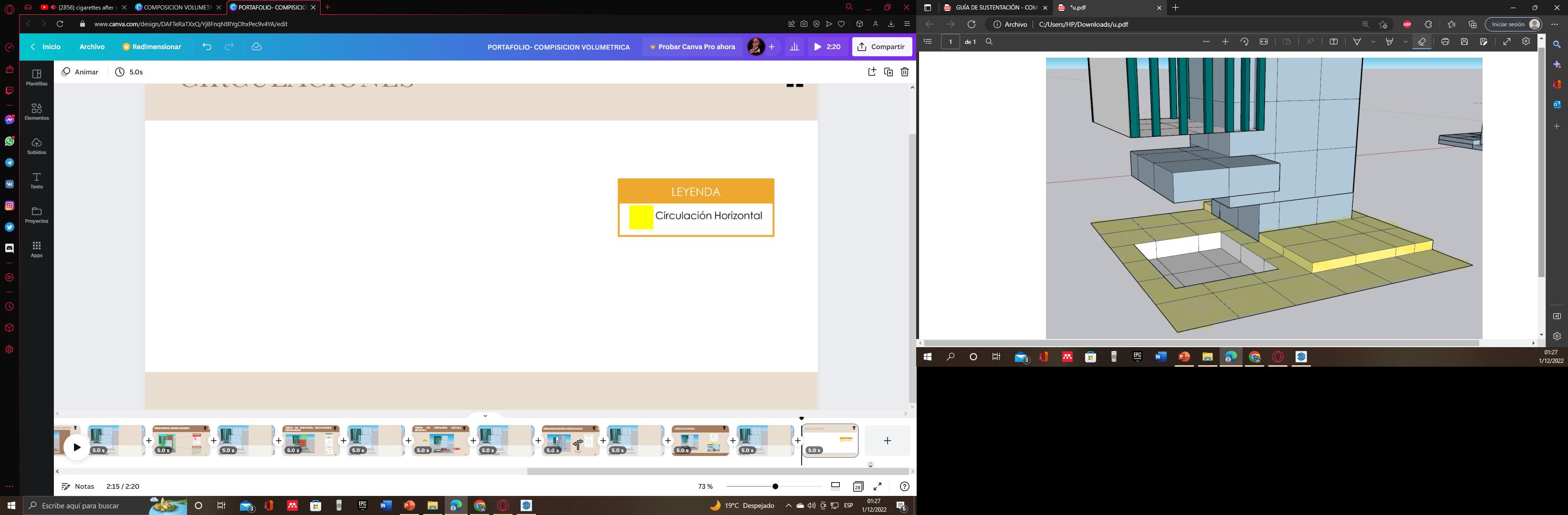Open the Elementos panel in Canva sidebar
This screenshot has height=515, width=1568.
(37, 111)
